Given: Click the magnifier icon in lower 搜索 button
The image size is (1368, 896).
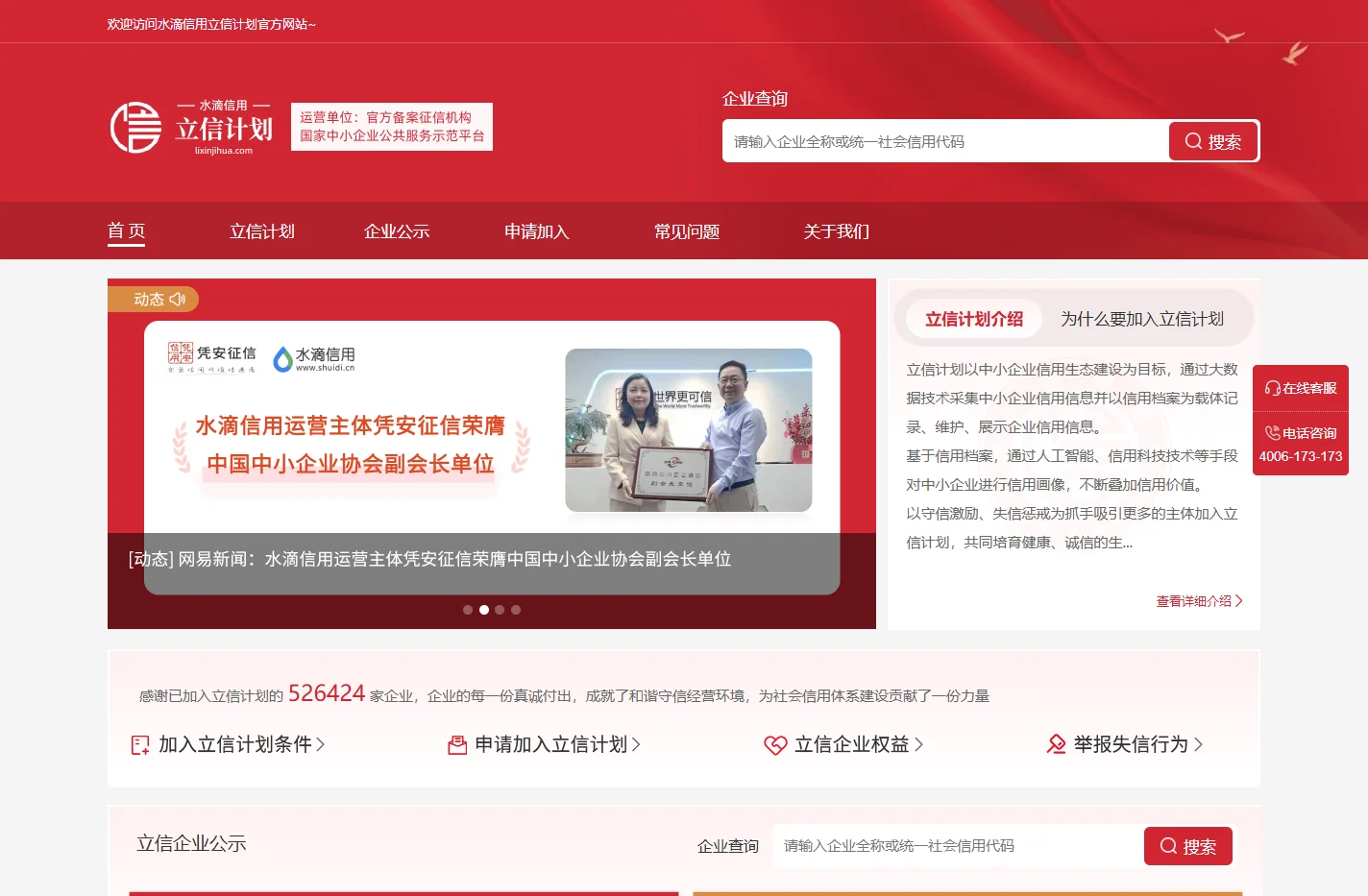Looking at the screenshot, I should (x=1168, y=846).
